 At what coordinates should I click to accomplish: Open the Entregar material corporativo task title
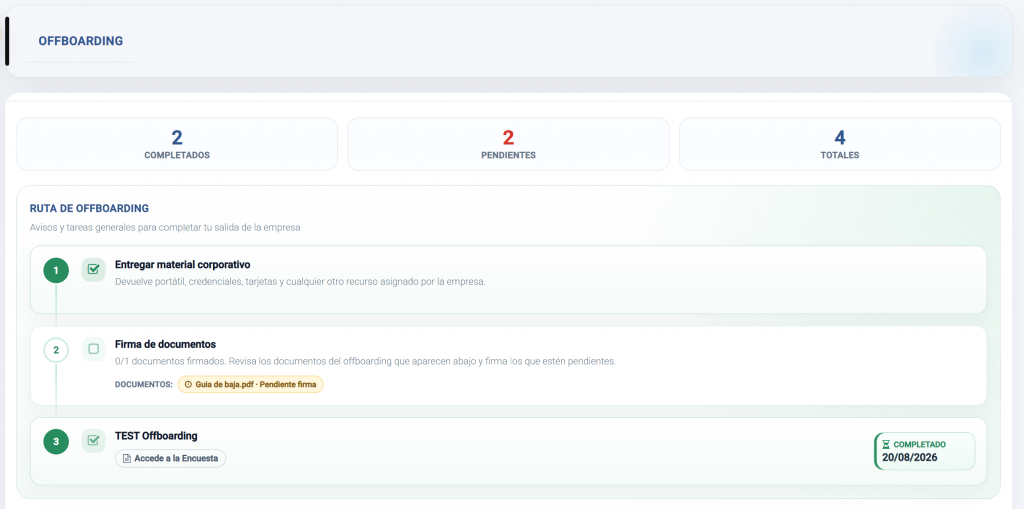tap(183, 265)
